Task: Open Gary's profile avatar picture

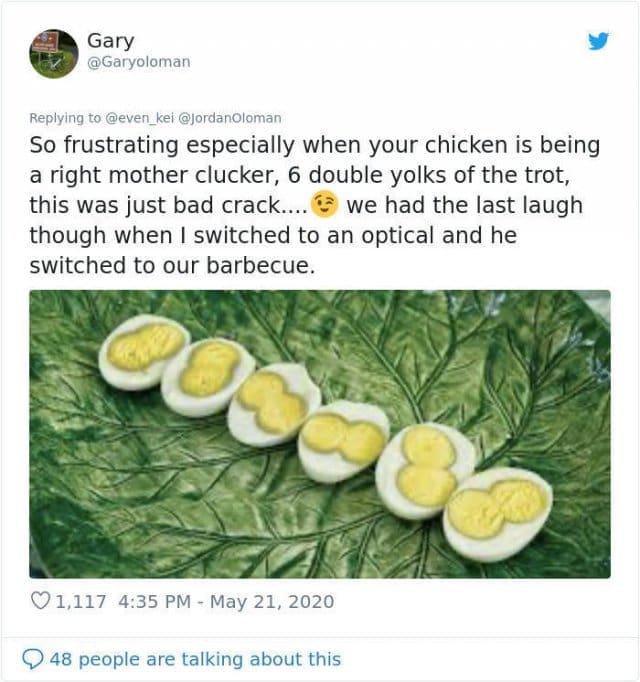Action: tap(54, 53)
